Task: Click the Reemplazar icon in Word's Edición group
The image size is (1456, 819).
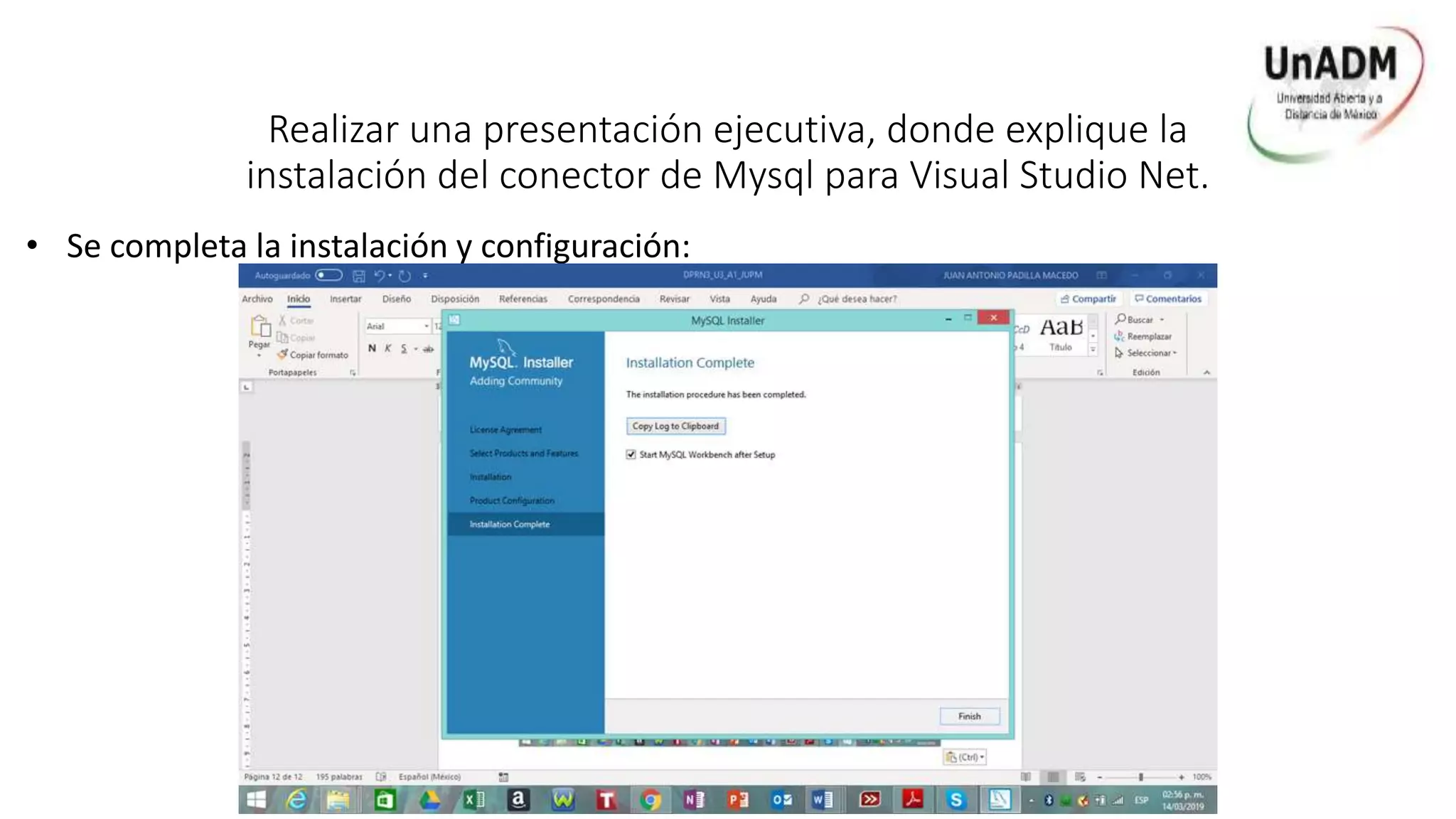Action: (1119, 336)
